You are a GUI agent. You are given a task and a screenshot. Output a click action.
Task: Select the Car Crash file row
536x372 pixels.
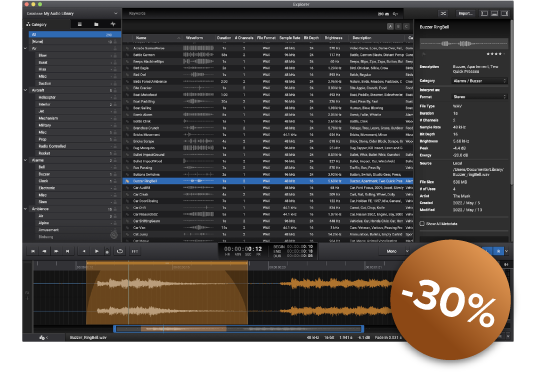[268, 194]
